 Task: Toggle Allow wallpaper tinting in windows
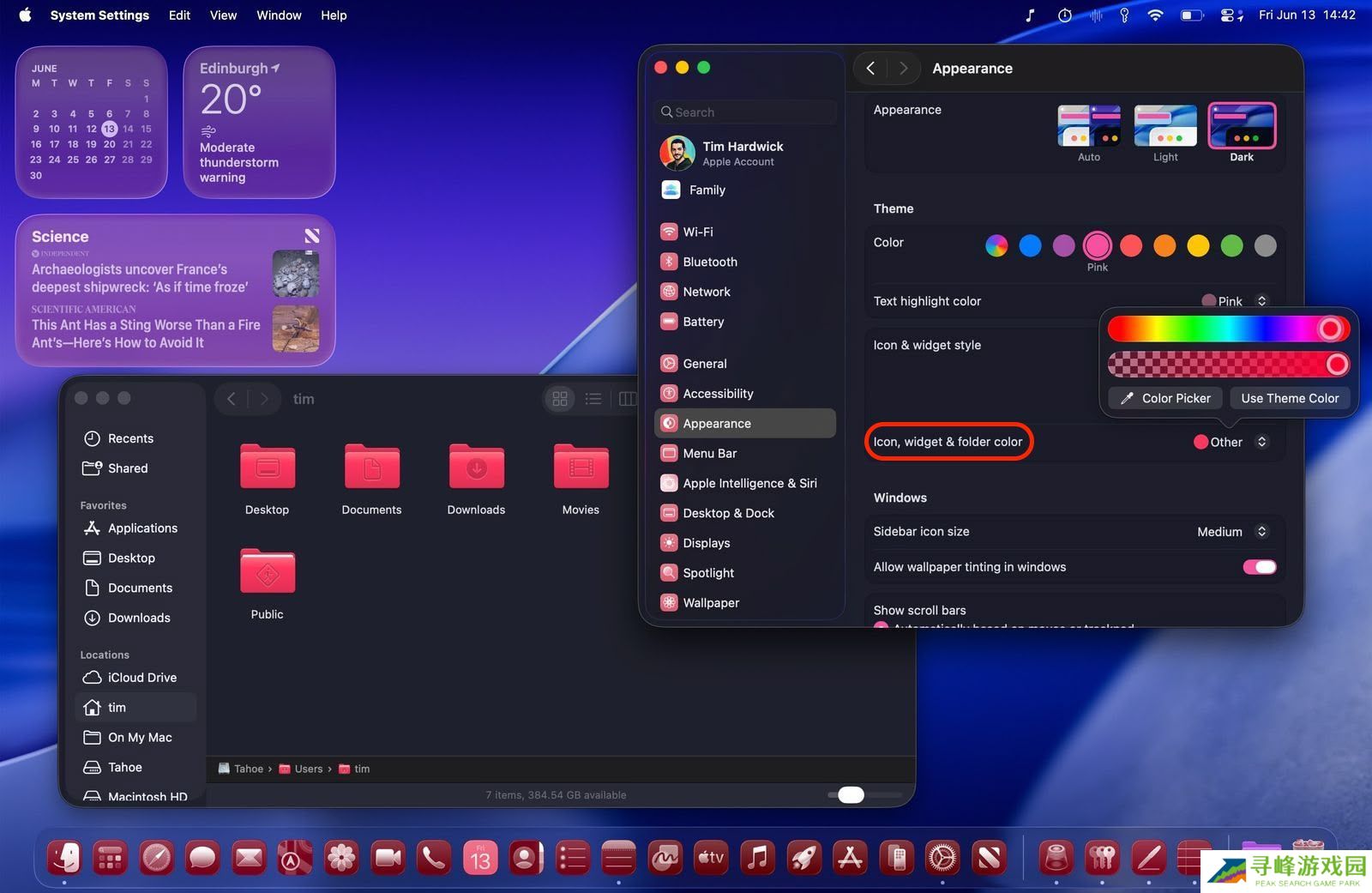pos(1259,567)
